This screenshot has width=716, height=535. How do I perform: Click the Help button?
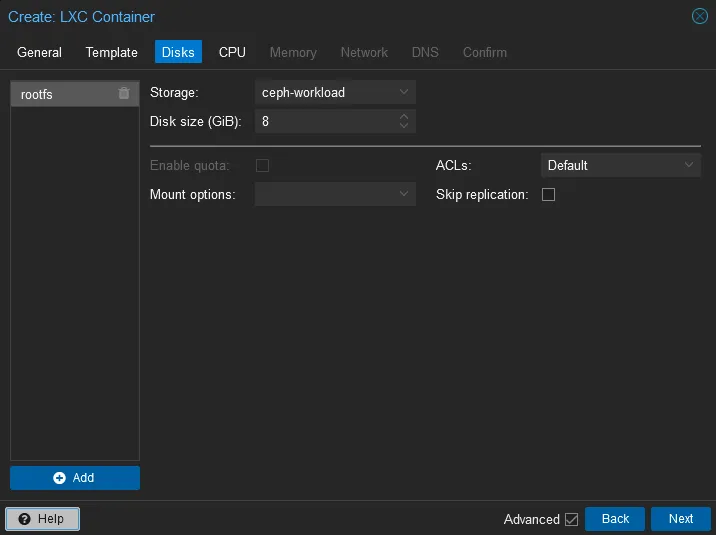coord(42,519)
